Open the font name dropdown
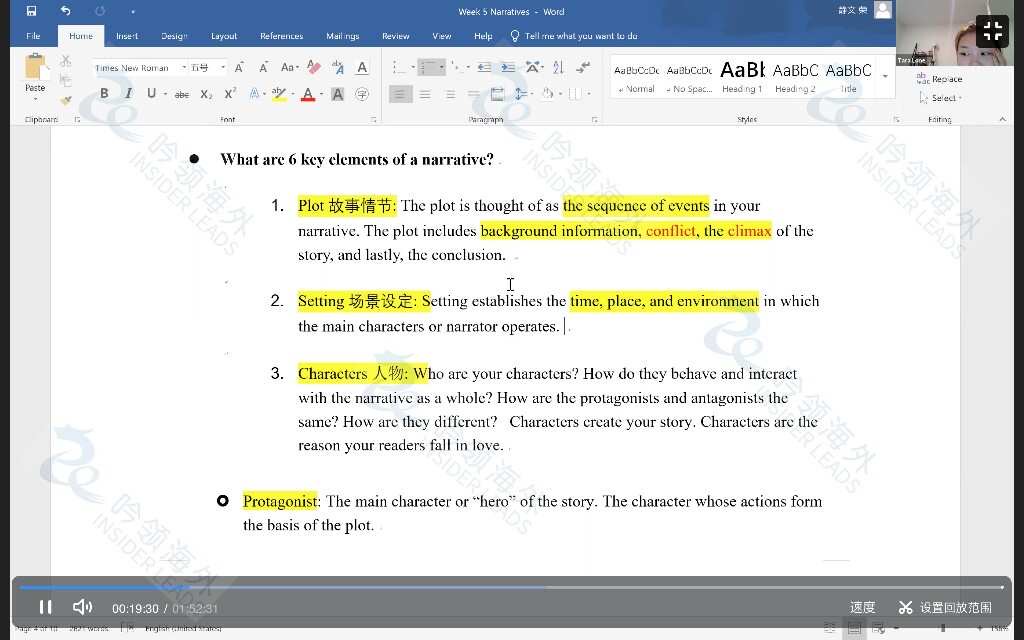Screen dimensions: 1024x640 click(184, 68)
